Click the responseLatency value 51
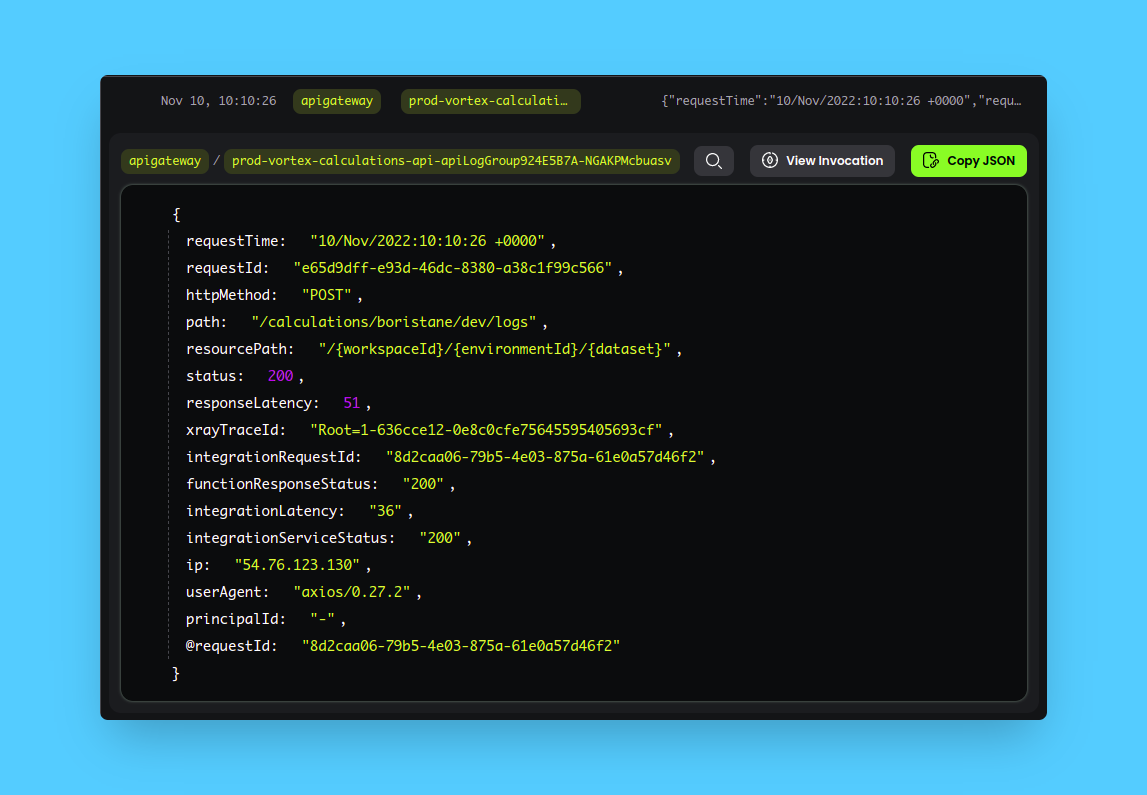The height and width of the screenshot is (795, 1147). point(351,403)
